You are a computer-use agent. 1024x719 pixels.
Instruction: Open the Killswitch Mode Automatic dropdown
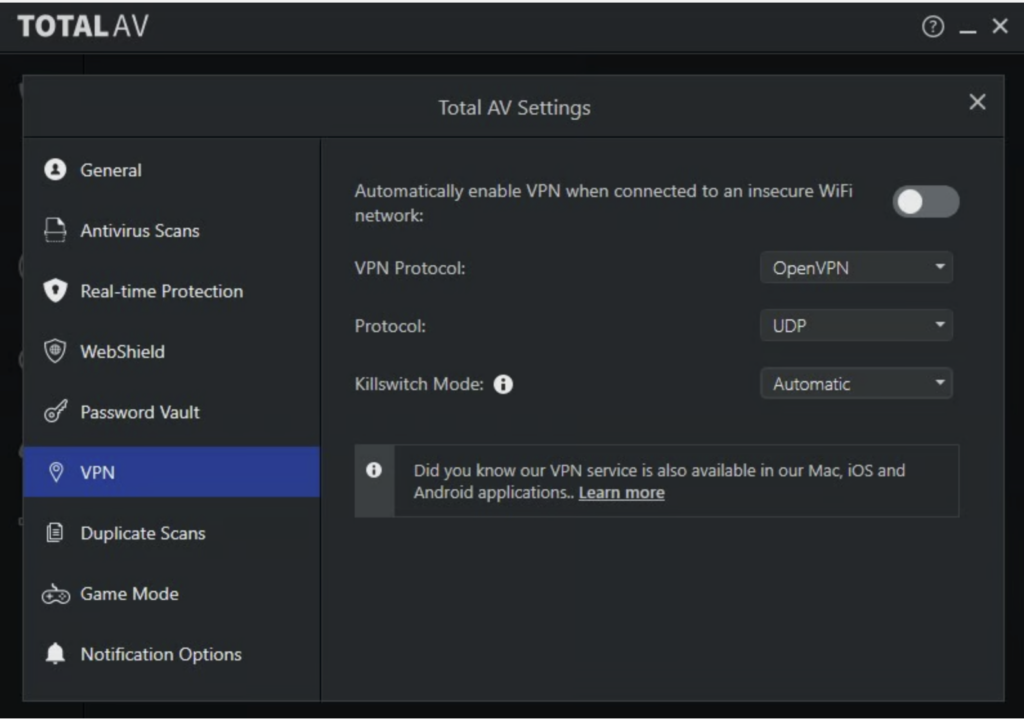(856, 383)
